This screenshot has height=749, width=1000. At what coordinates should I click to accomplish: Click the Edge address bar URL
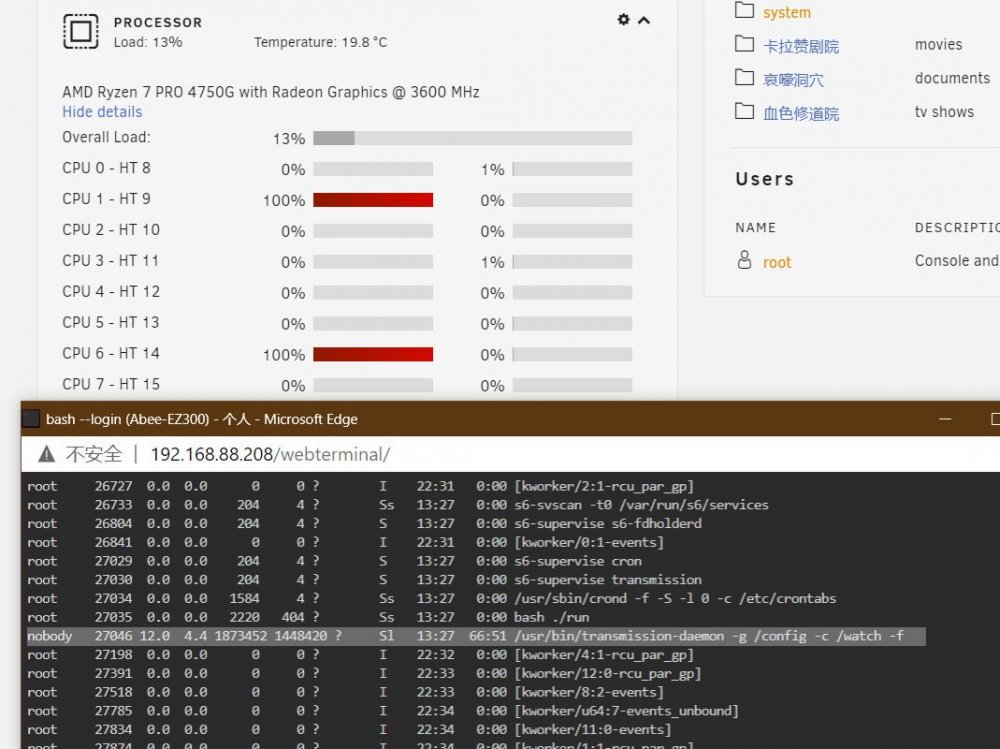click(x=270, y=454)
